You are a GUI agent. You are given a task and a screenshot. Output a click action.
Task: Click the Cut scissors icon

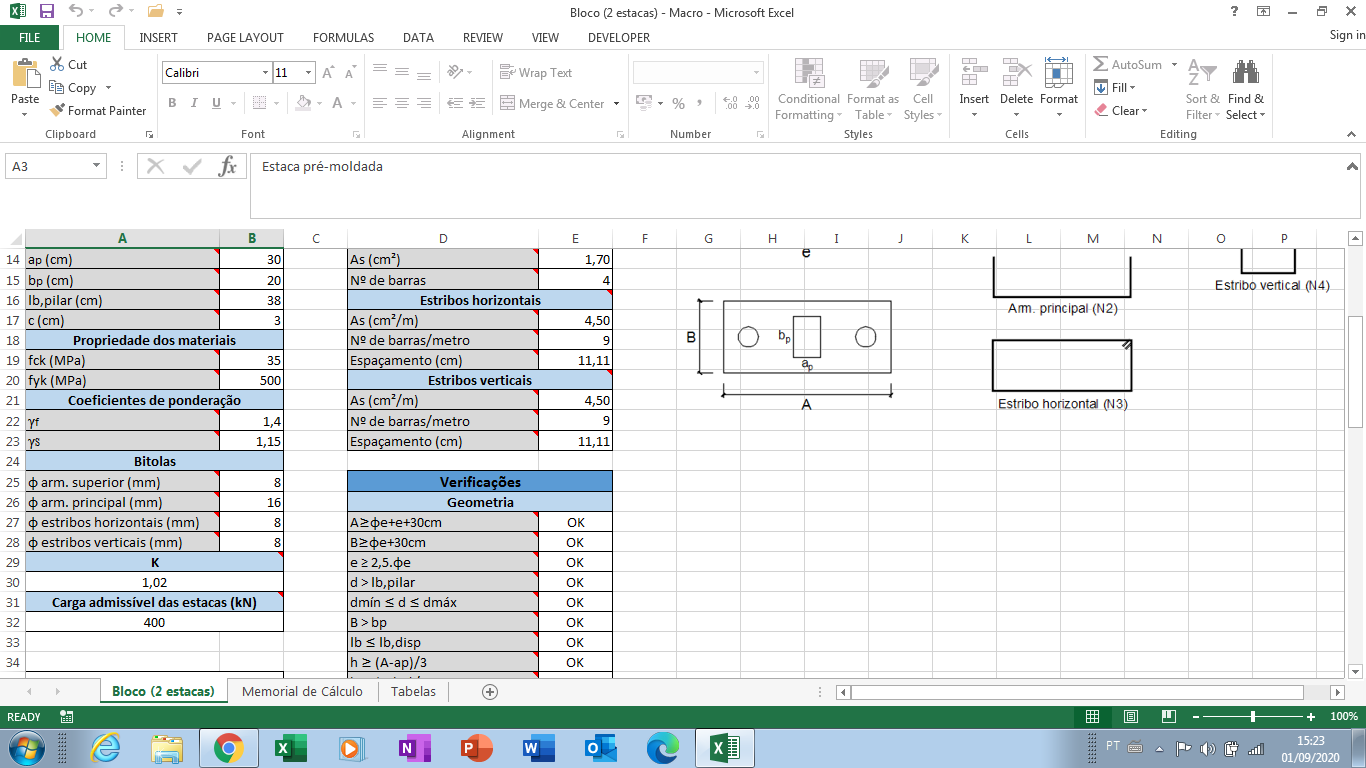pos(57,64)
